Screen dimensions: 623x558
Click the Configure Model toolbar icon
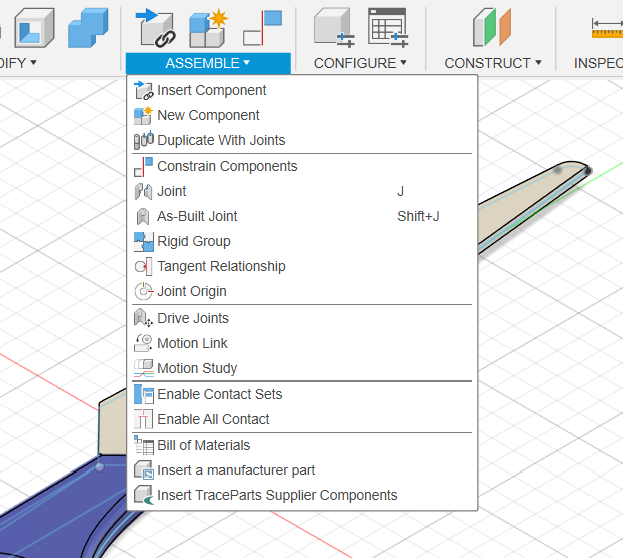click(334, 28)
